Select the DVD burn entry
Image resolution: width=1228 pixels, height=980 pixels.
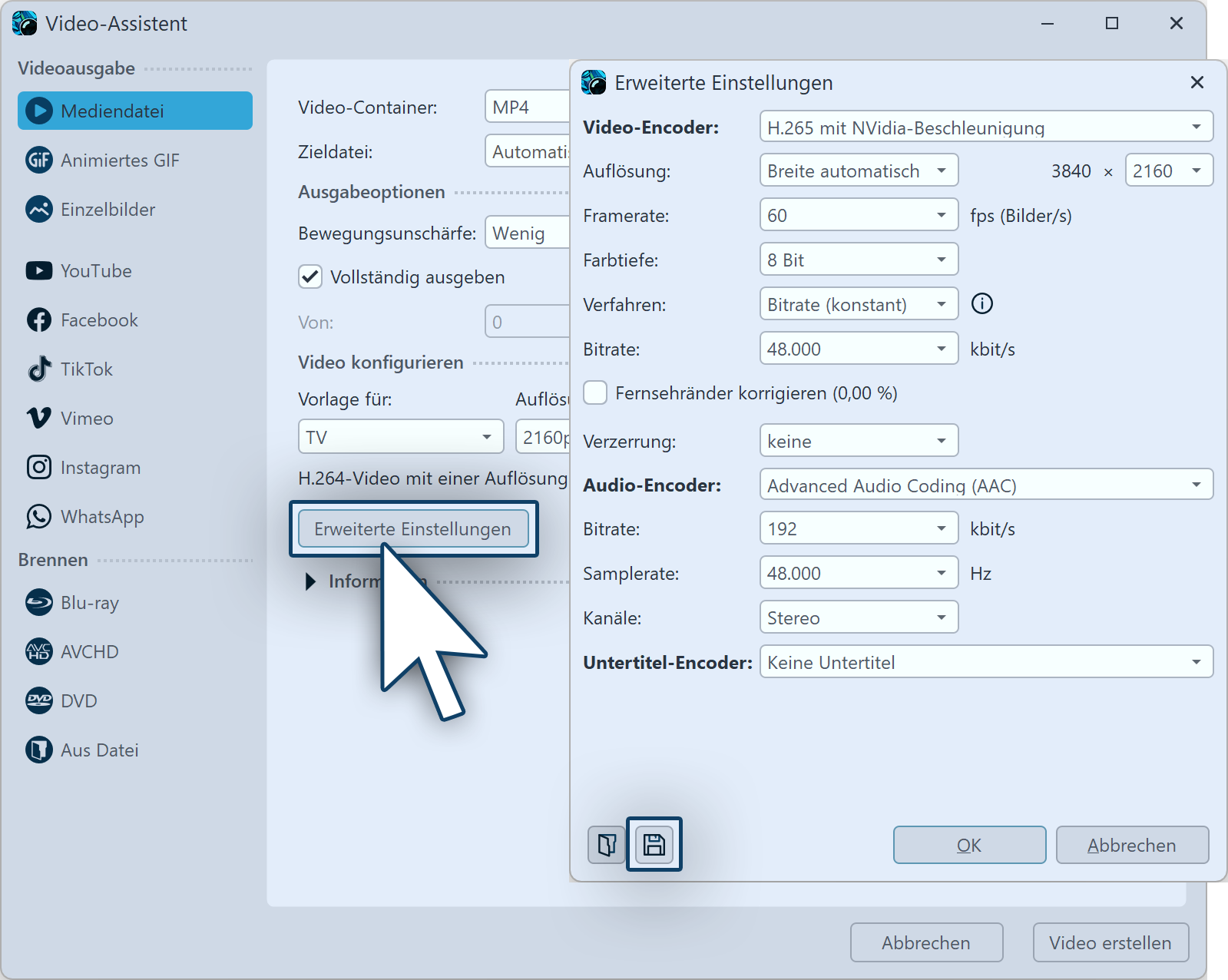78,701
